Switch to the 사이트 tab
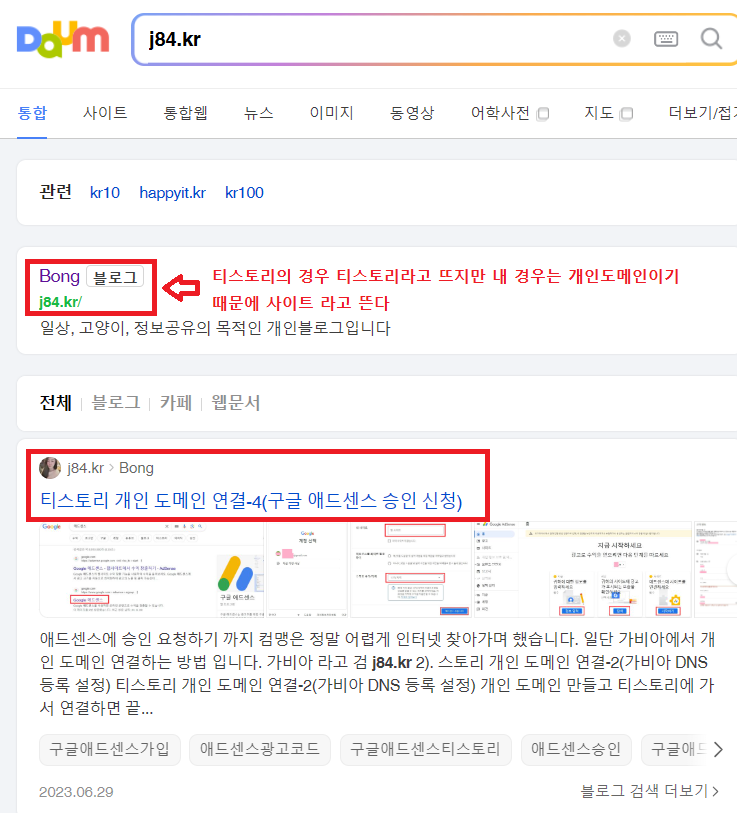 [105, 113]
